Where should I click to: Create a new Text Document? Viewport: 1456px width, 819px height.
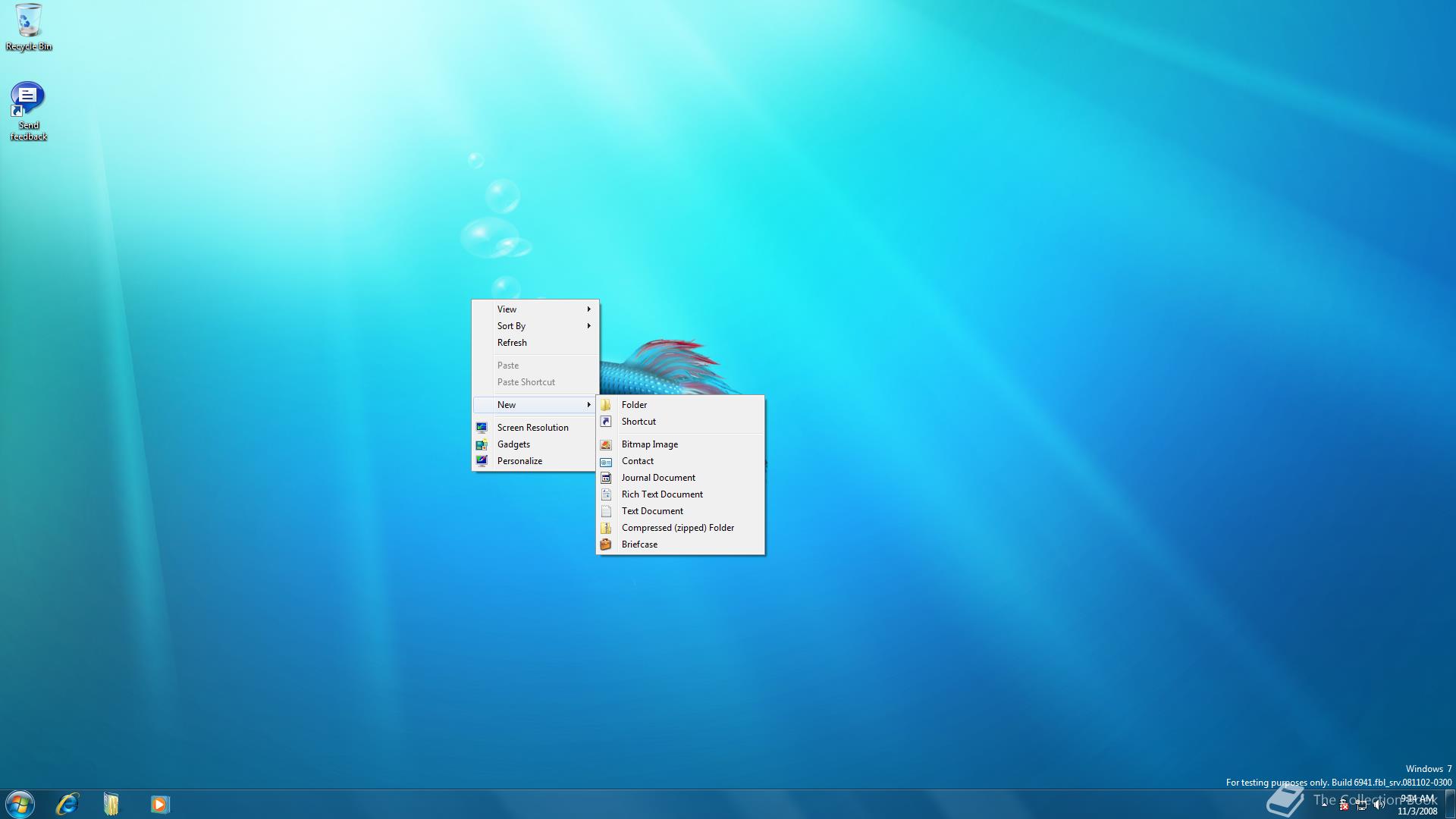(x=652, y=511)
